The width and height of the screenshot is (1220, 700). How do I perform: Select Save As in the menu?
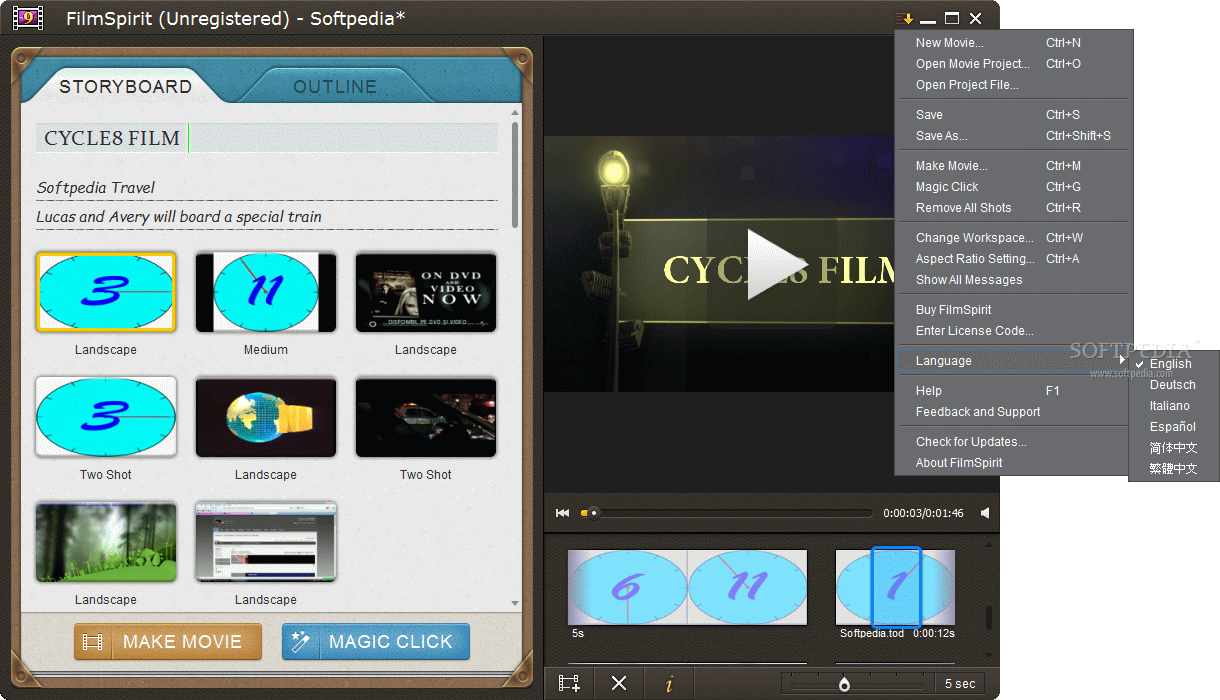point(1014,136)
